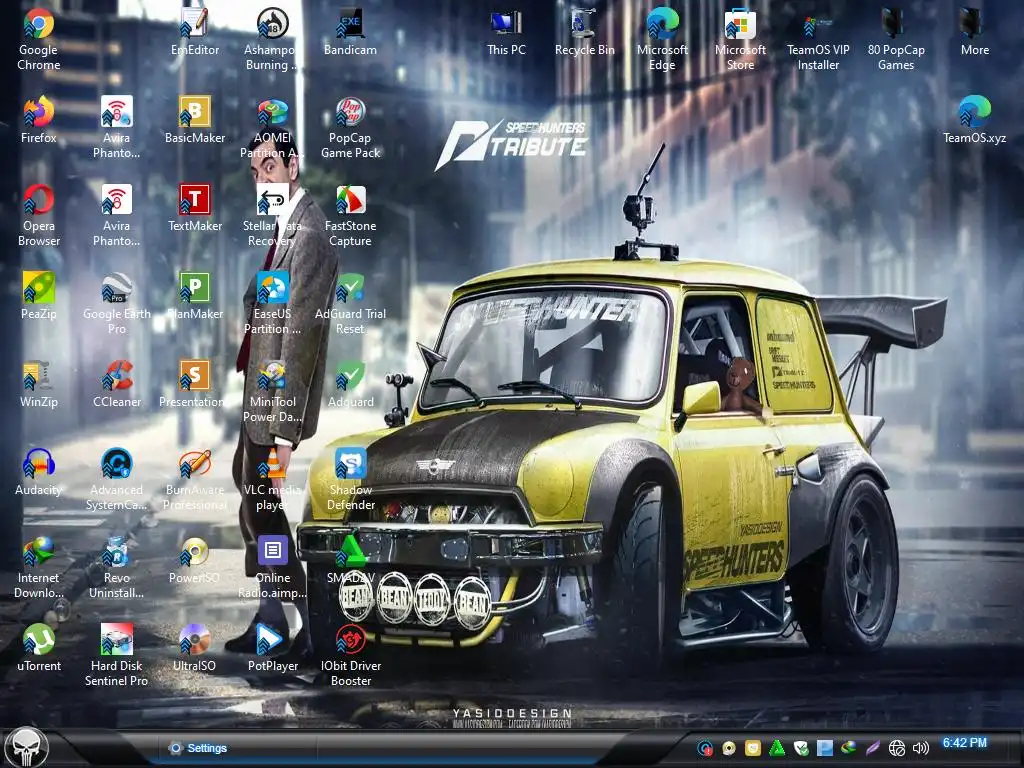Select the PlanMaker desktop icon

(x=195, y=295)
